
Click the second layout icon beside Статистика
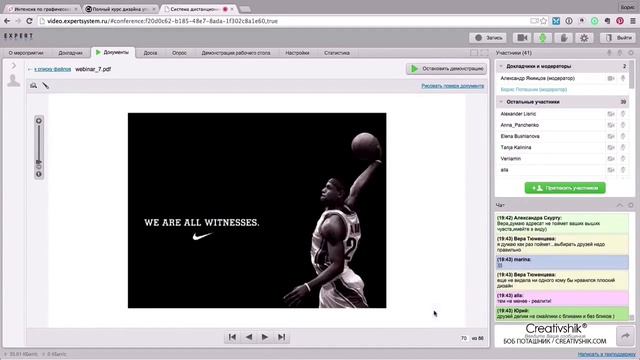coord(484,53)
